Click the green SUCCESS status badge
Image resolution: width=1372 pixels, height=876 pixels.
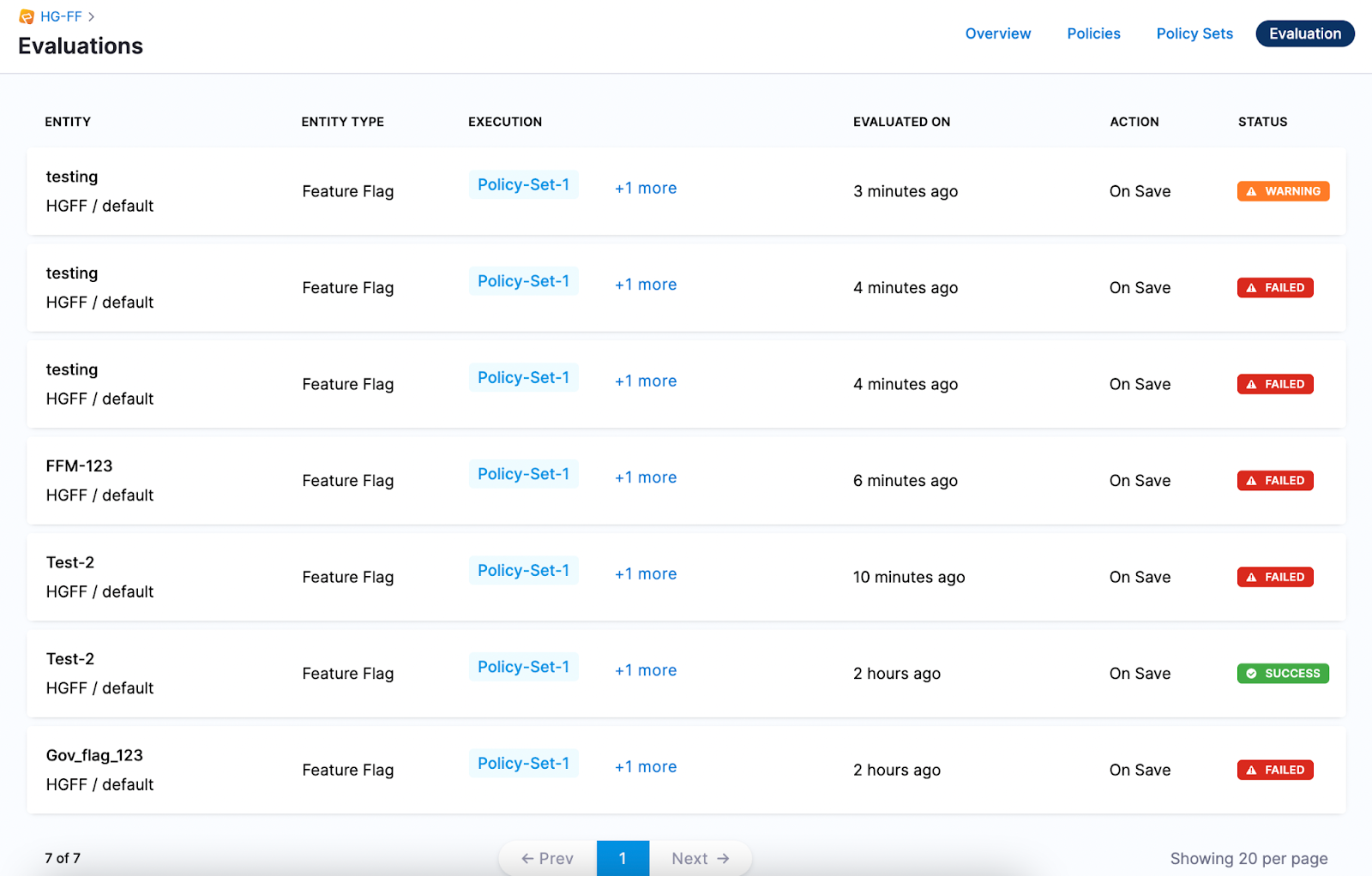coord(1283,674)
